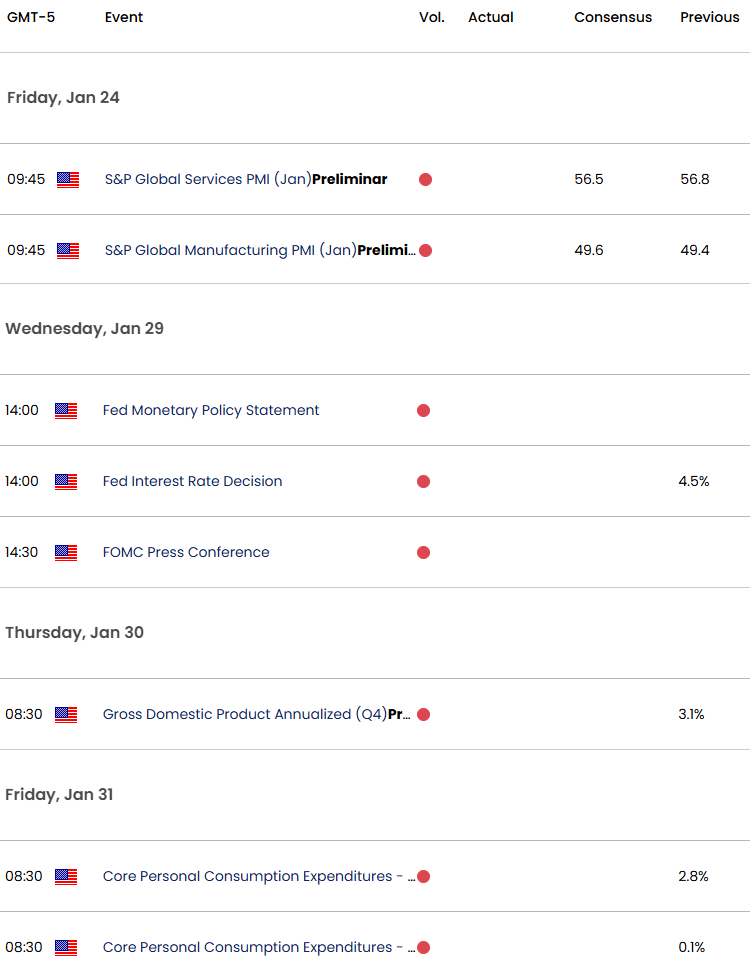Click the US flag beside Manufacturing PMI
This screenshot has width=750, height=973.
pyautogui.click(x=68, y=250)
